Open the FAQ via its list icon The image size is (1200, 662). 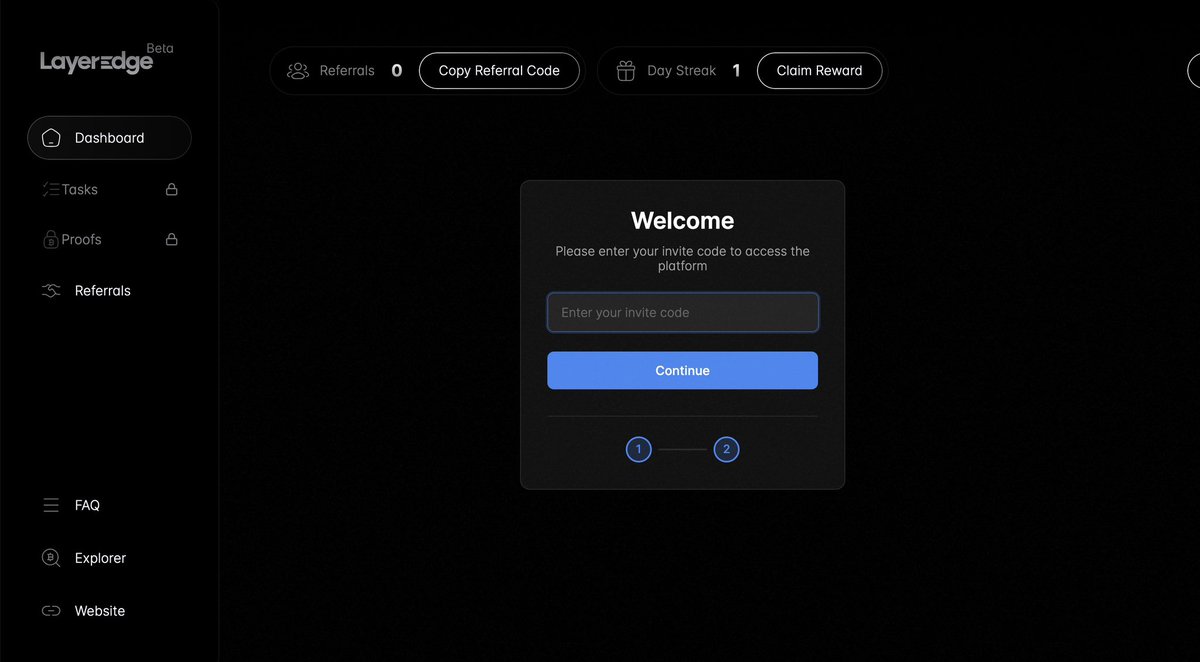tap(51, 505)
